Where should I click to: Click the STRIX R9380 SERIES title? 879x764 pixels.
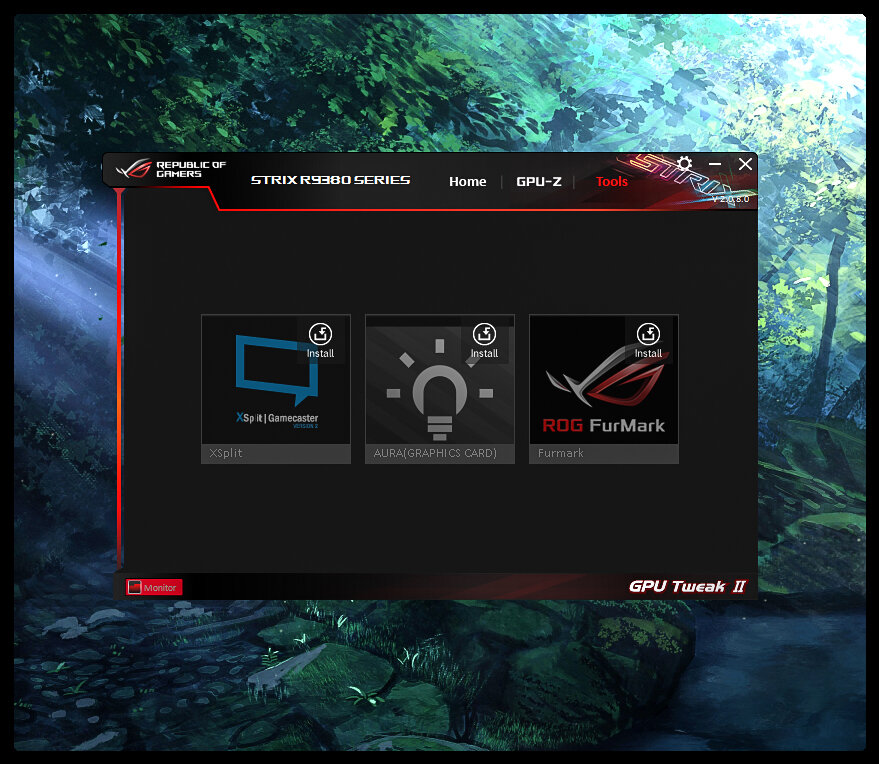(329, 181)
